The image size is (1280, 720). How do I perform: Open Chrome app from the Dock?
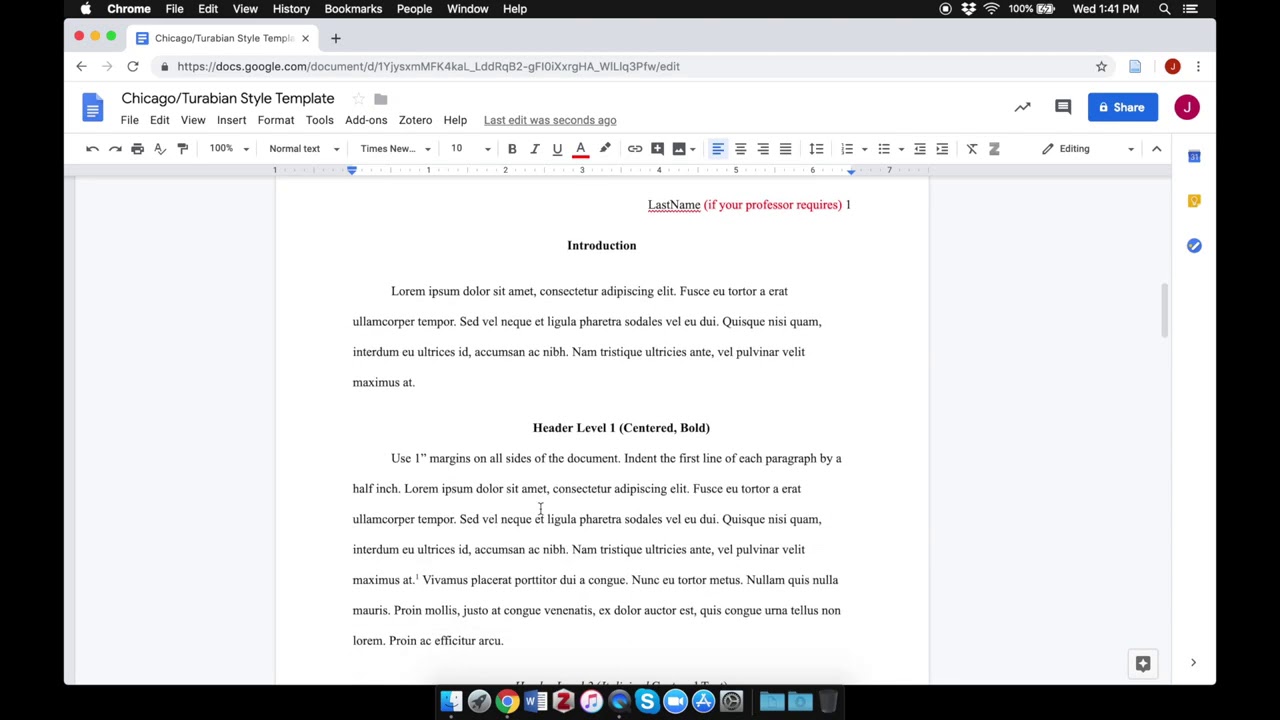(x=508, y=702)
